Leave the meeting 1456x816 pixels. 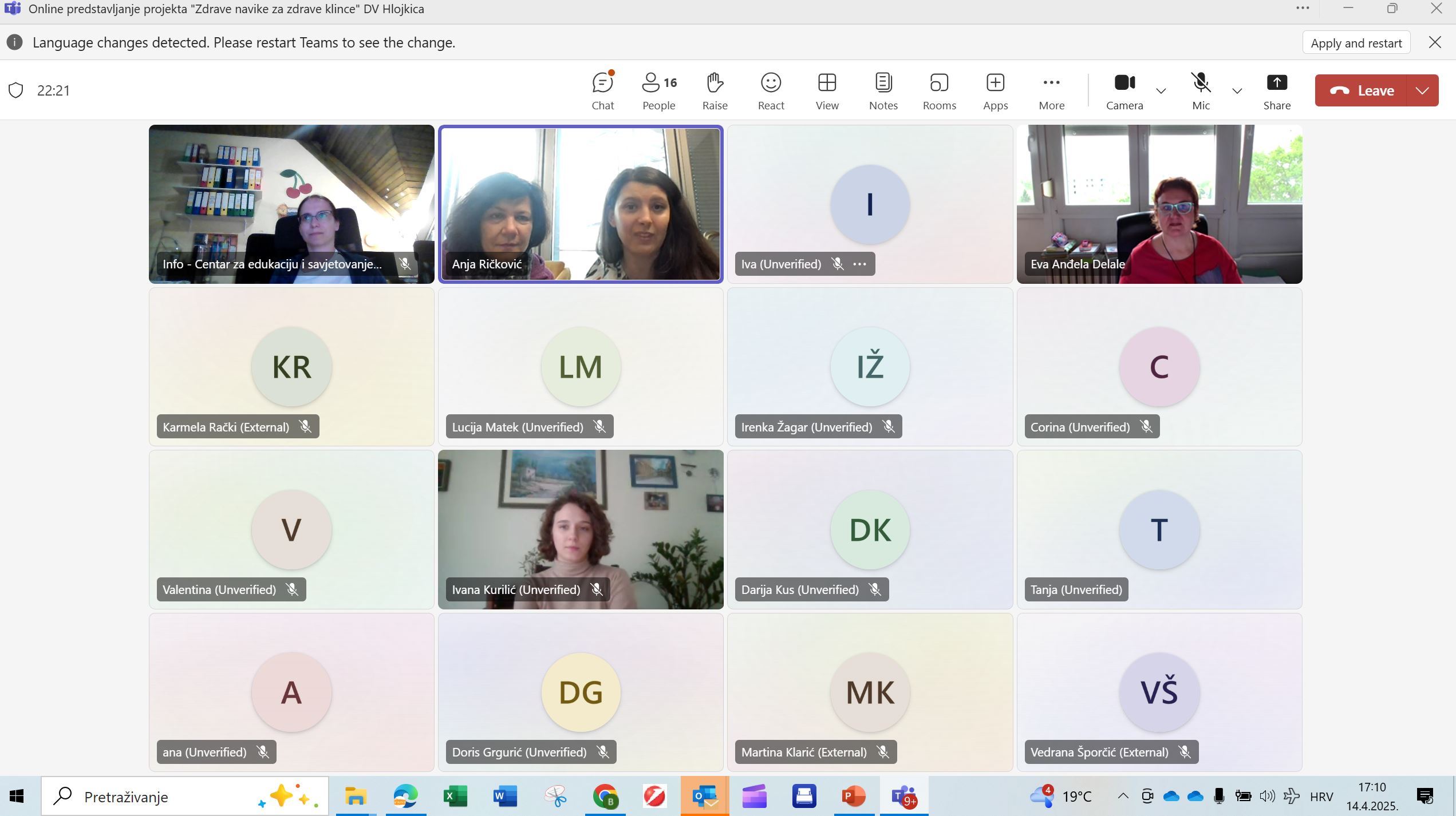[1361, 90]
